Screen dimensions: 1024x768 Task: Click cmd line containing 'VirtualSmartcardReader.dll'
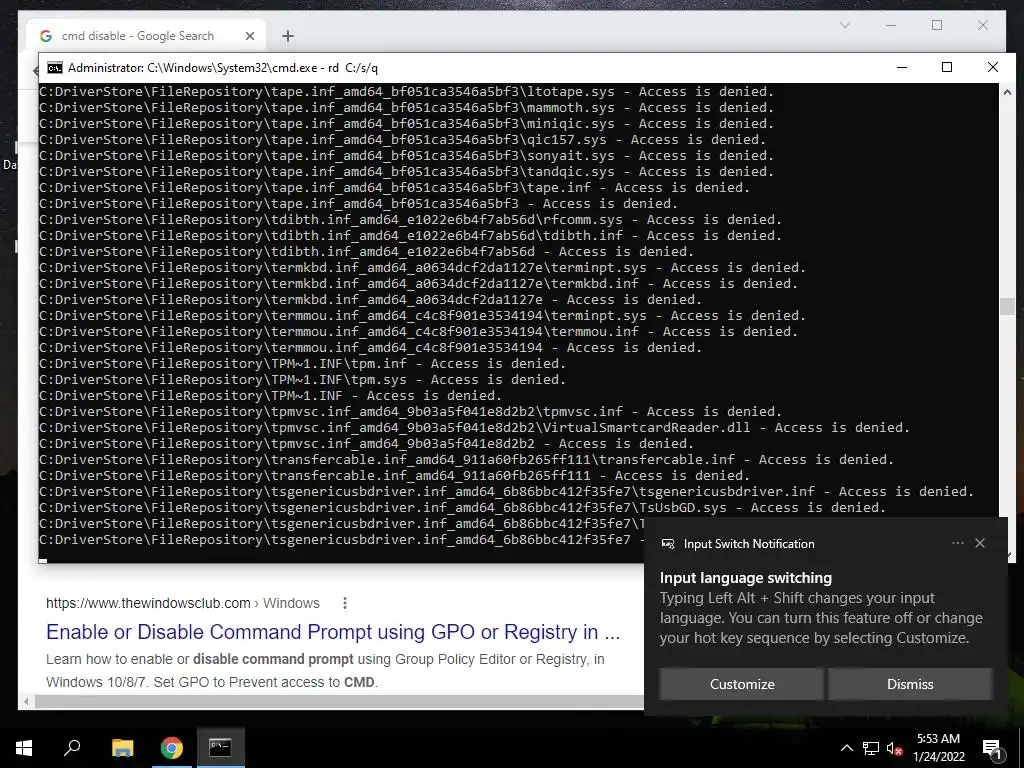tap(474, 428)
